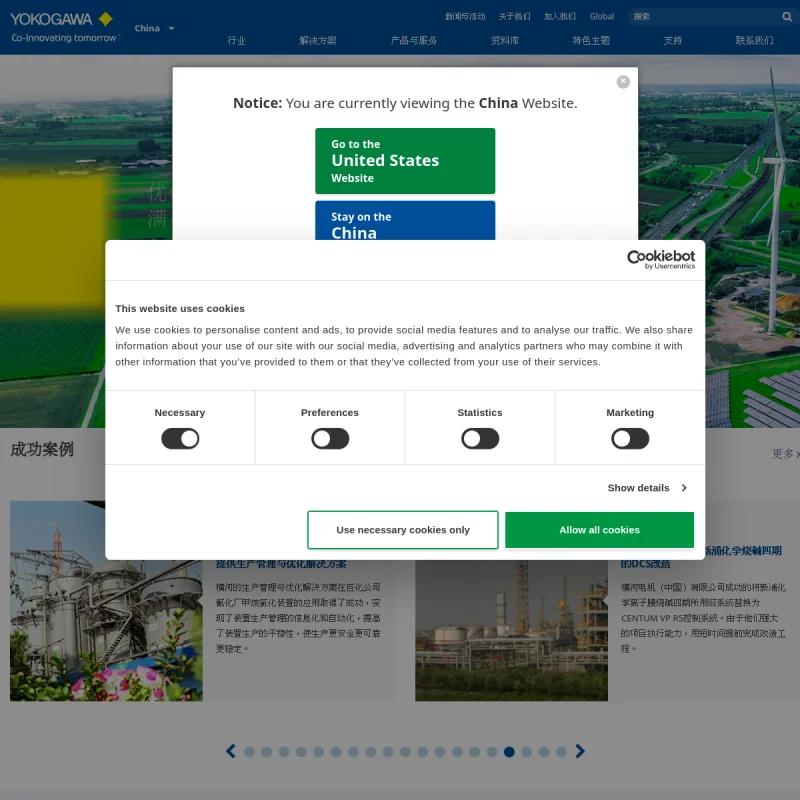Open the 的DCS改造 case title link

pos(645,564)
